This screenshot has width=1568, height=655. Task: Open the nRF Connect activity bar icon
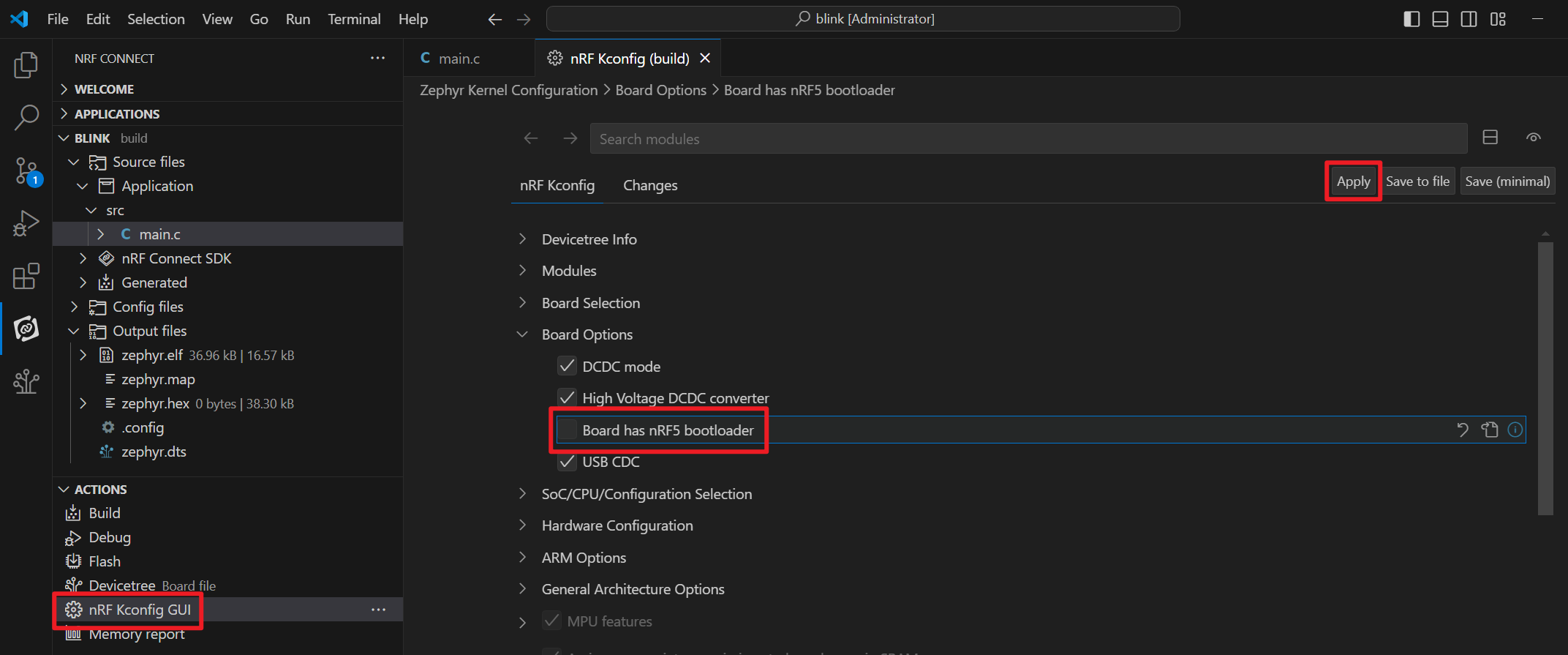click(26, 329)
